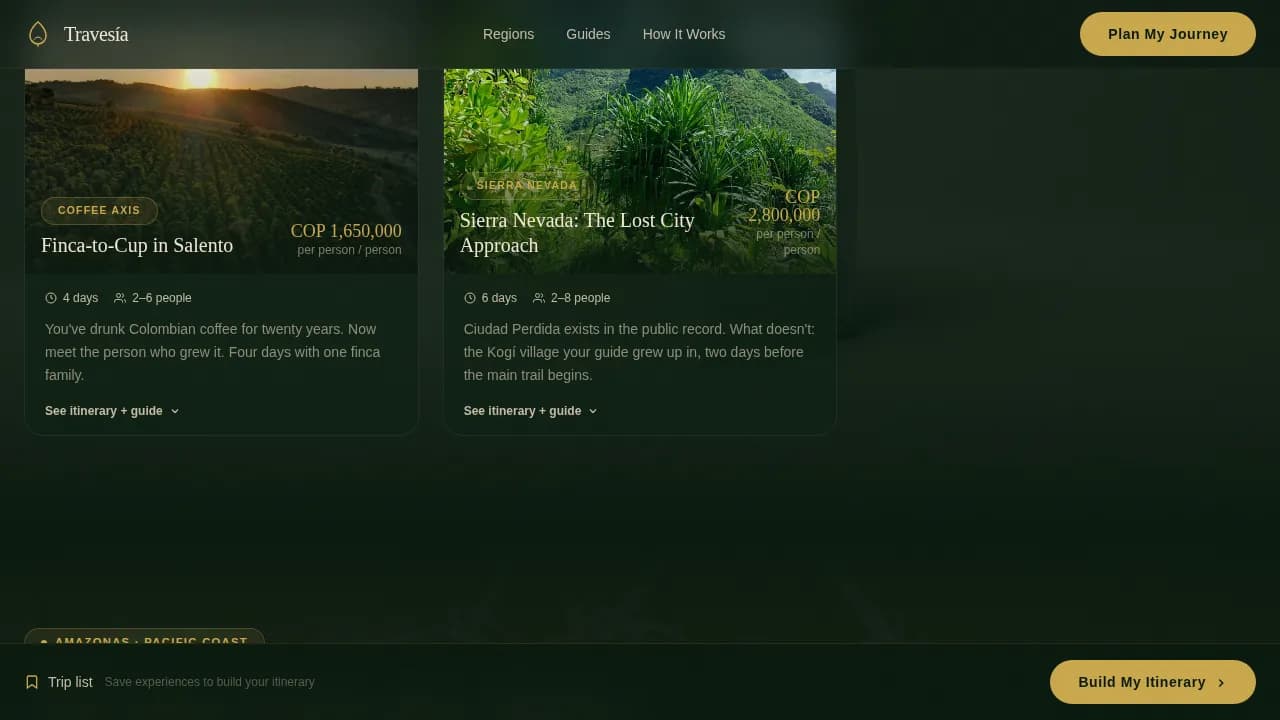Click arrow chevron in Build My Itinerary
This screenshot has width=1280, height=720.
click(x=1221, y=682)
